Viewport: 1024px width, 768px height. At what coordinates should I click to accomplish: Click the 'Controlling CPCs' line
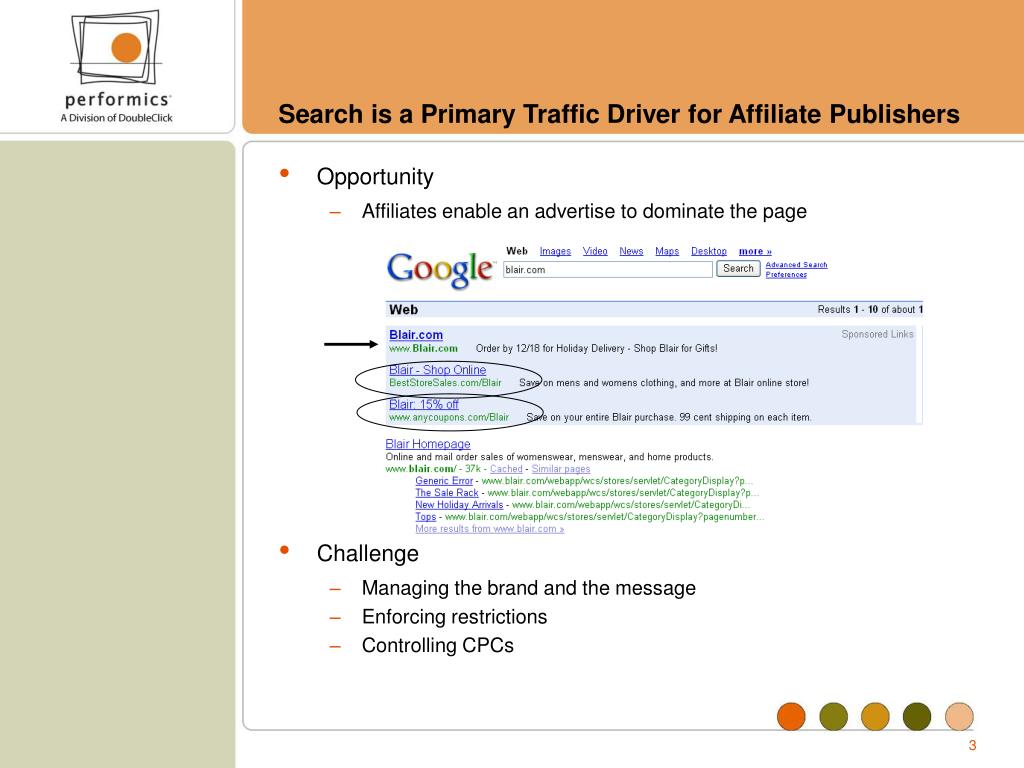[438, 645]
